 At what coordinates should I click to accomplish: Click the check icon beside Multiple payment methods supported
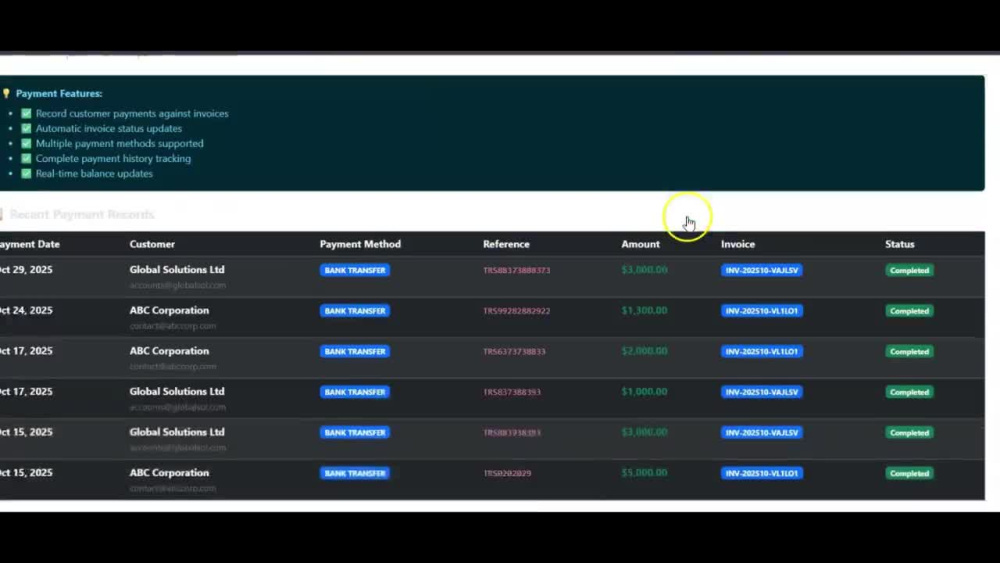coord(26,143)
